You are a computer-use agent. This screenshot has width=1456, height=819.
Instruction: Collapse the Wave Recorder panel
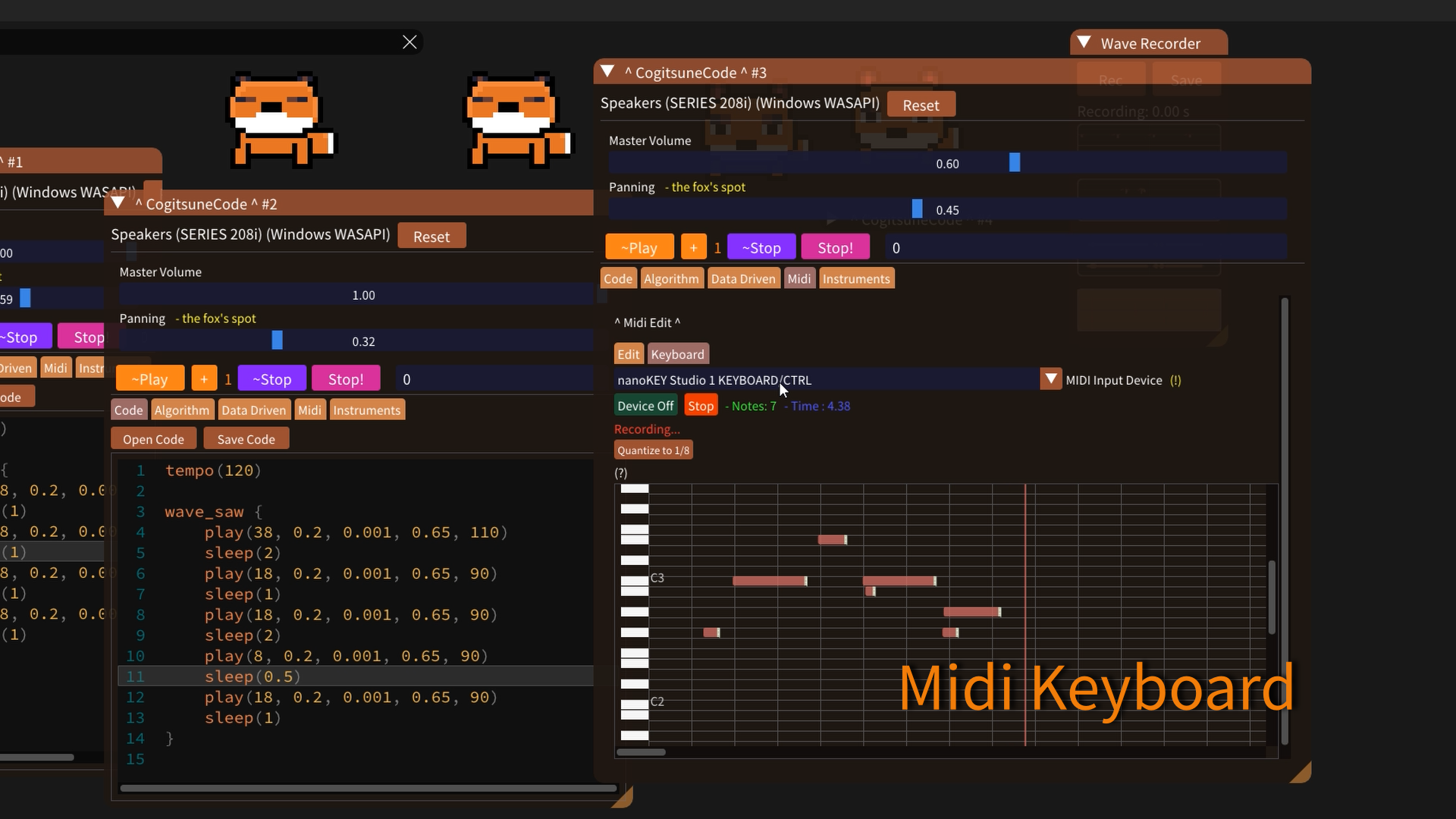[1084, 42]
